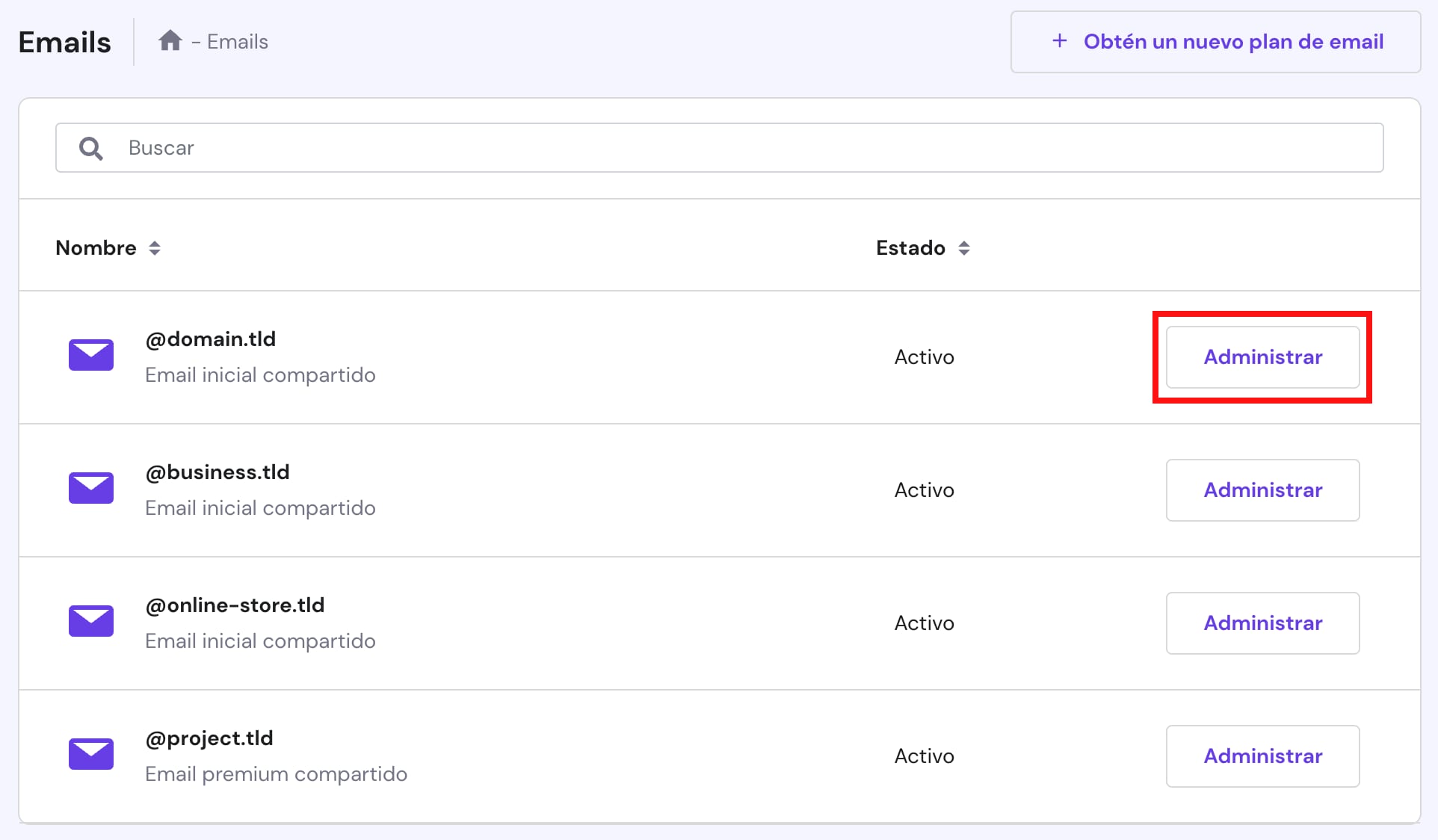Administrar the @online-store.tld email plan
The image size is (1438, 840).
1262,623
